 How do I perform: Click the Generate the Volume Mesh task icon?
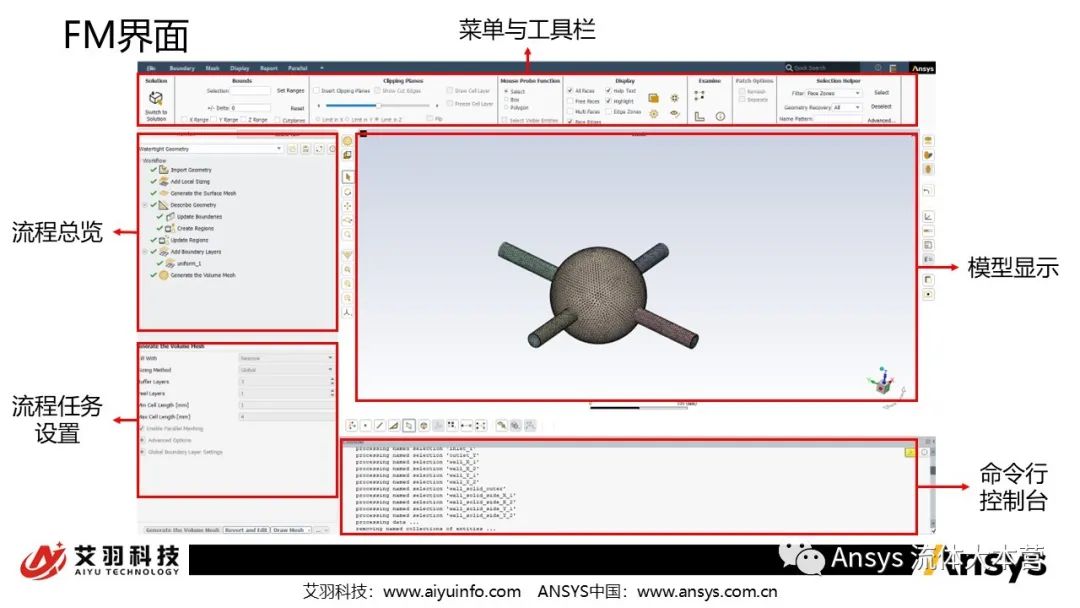coord(163,275)
